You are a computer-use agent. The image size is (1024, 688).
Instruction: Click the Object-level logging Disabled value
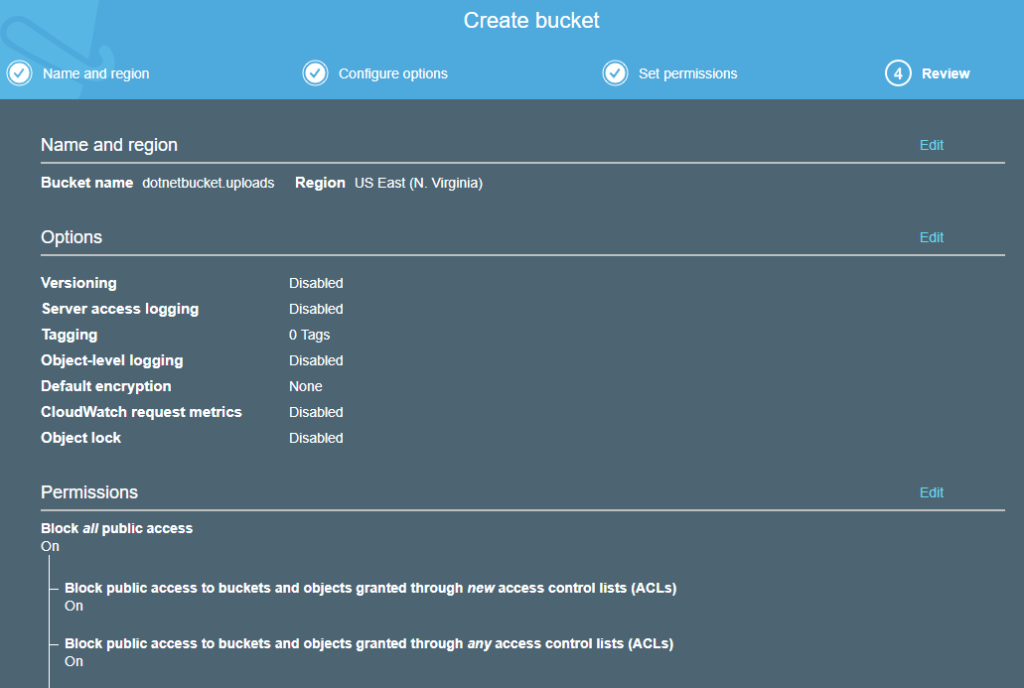[x=316, y=360]
